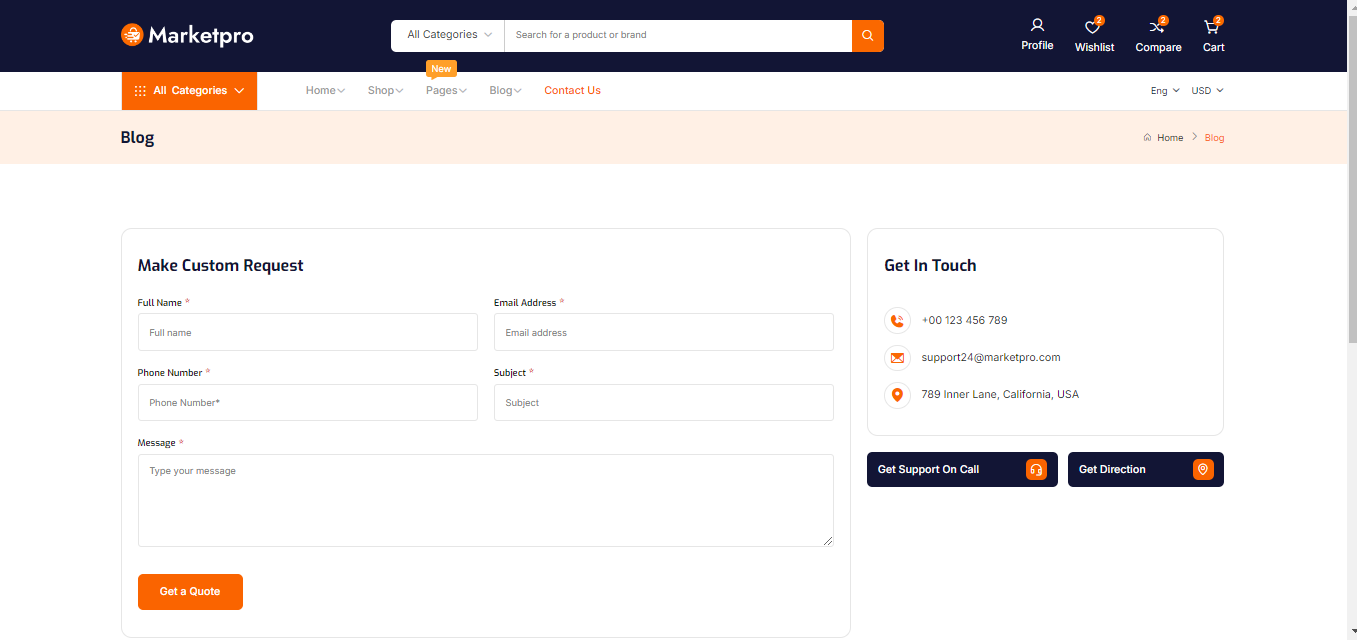Focus the Email Address input field

(x=663, y=333)
